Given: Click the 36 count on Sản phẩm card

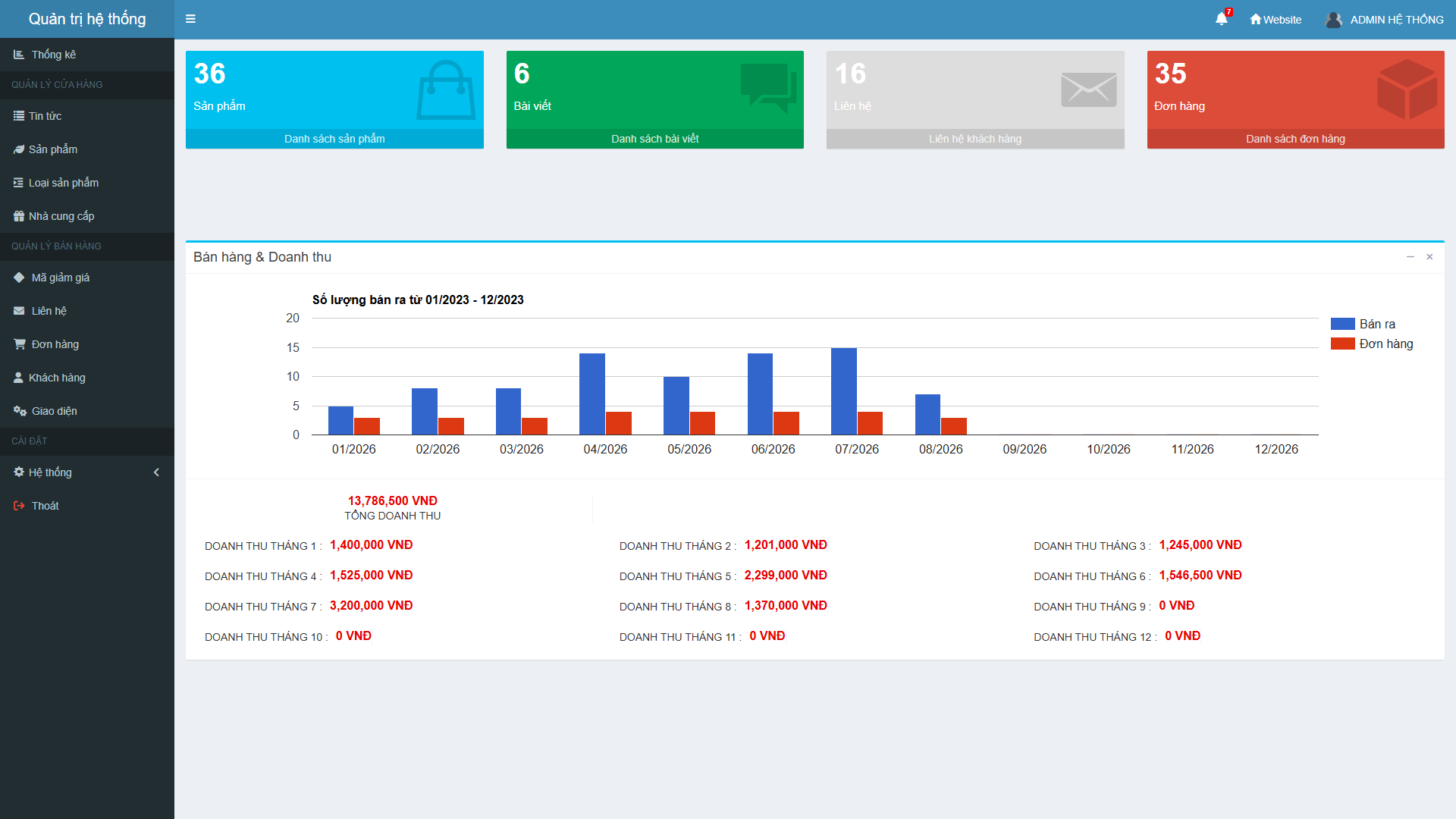Looking at the screenshot, I should point(210,74).
